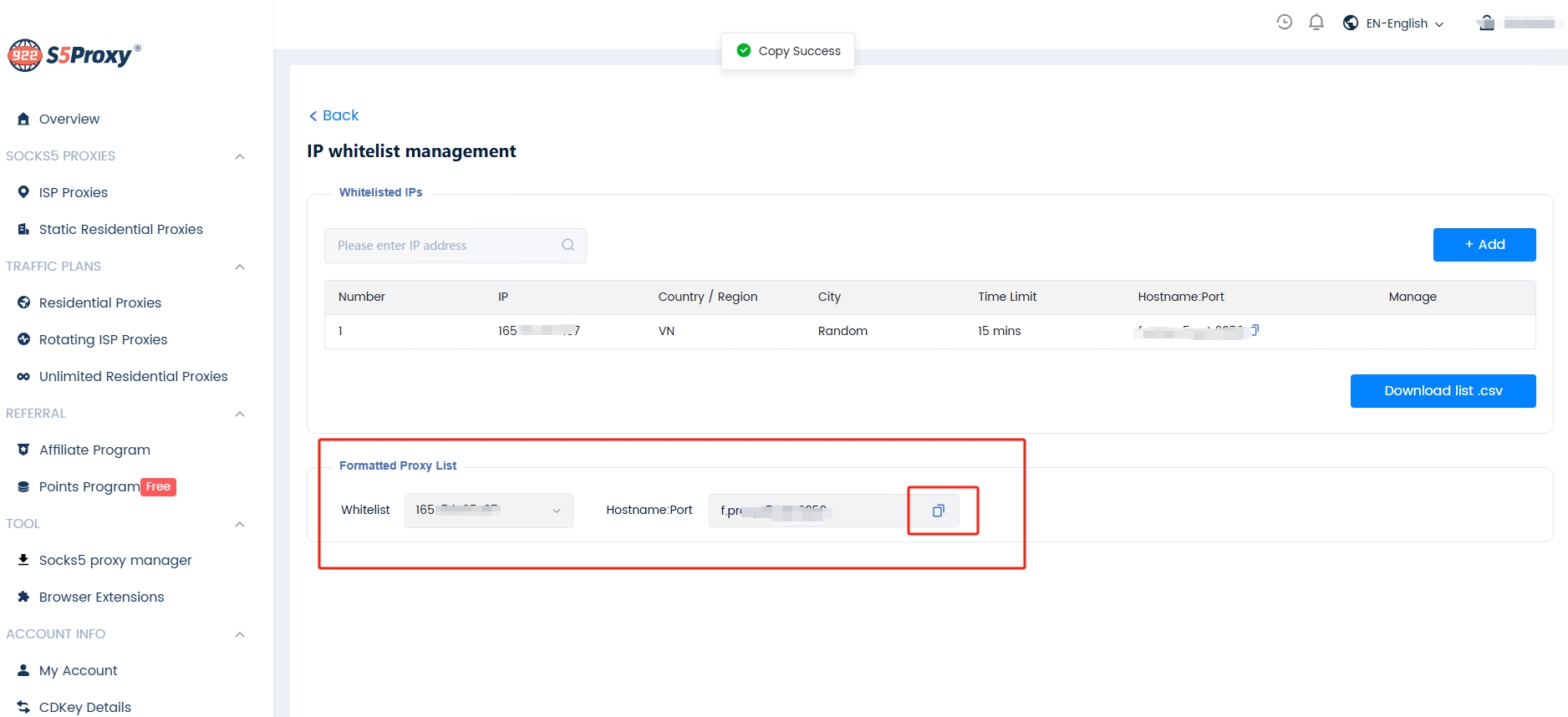Click the 922 S5Proxy logo
Image resolution: width=1568 pixels, height=717 pixels.
pos(74,55)
